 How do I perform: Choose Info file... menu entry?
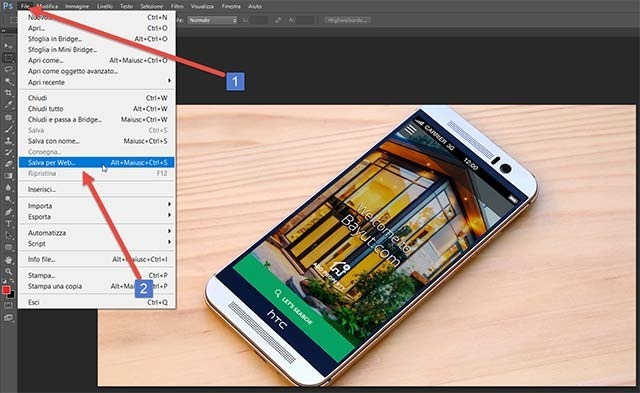click(96, 259)
